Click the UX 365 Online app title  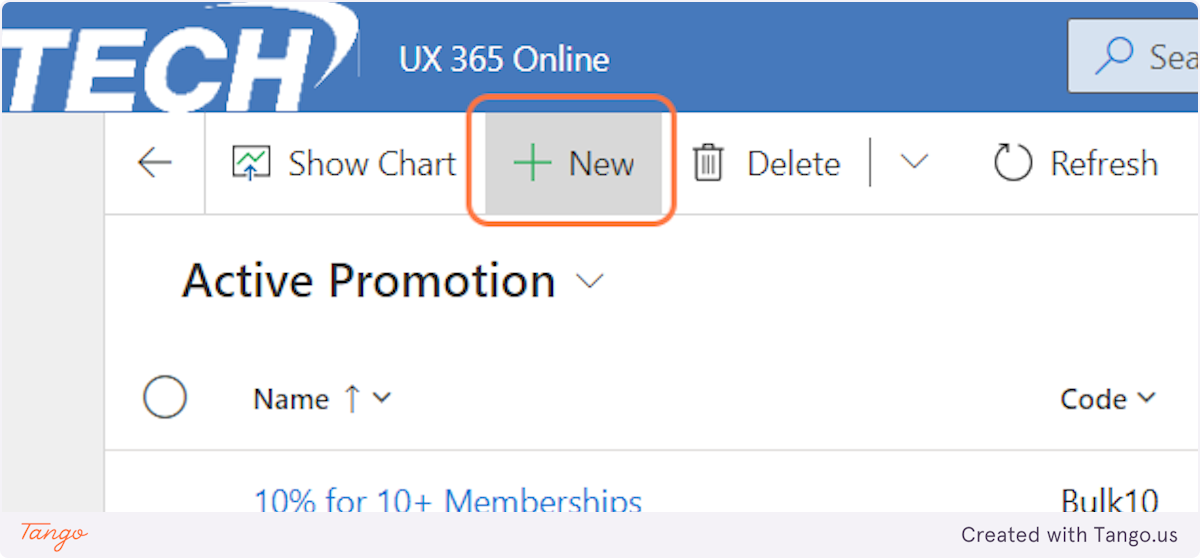point(504,59)
